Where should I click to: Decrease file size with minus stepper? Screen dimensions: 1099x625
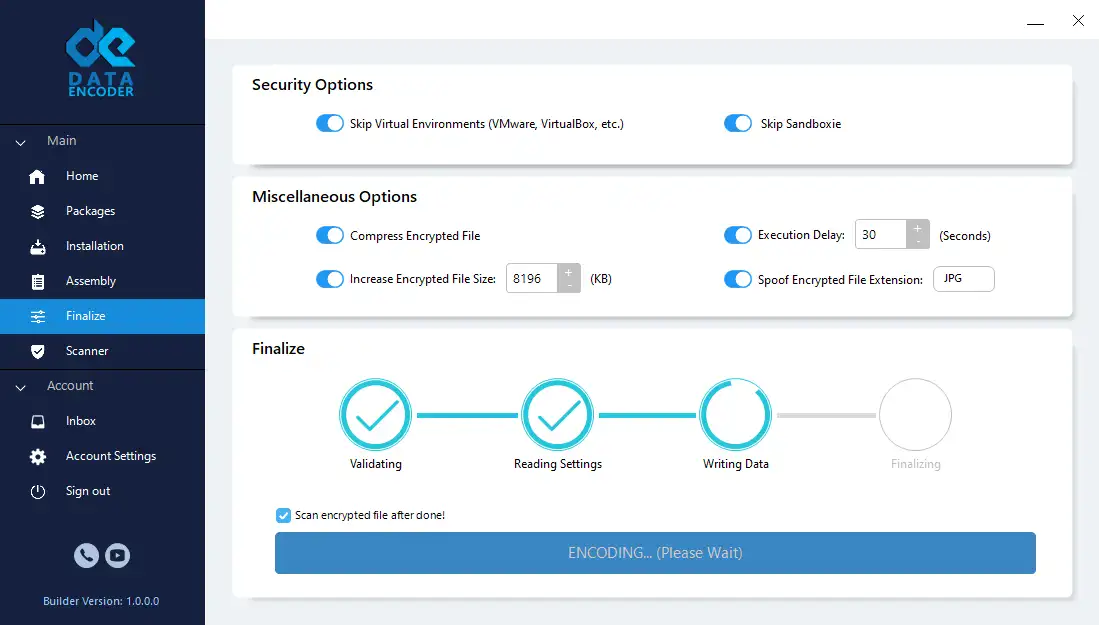point(568,286)
